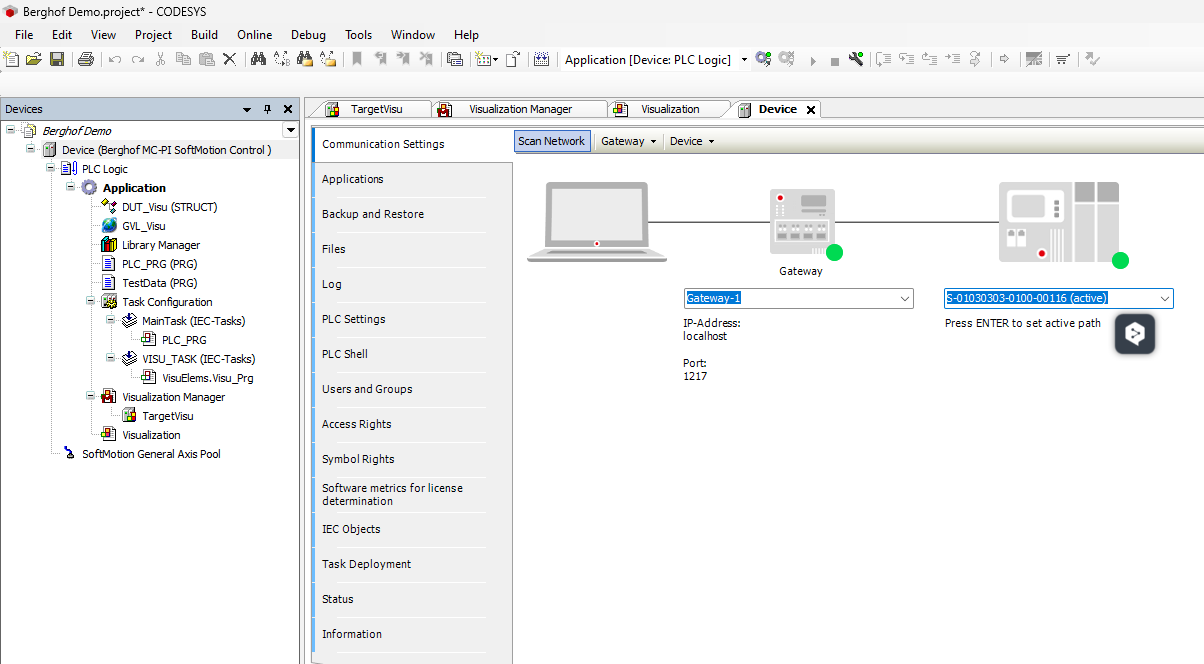Save project with floppy disk icon

[57, 59]
